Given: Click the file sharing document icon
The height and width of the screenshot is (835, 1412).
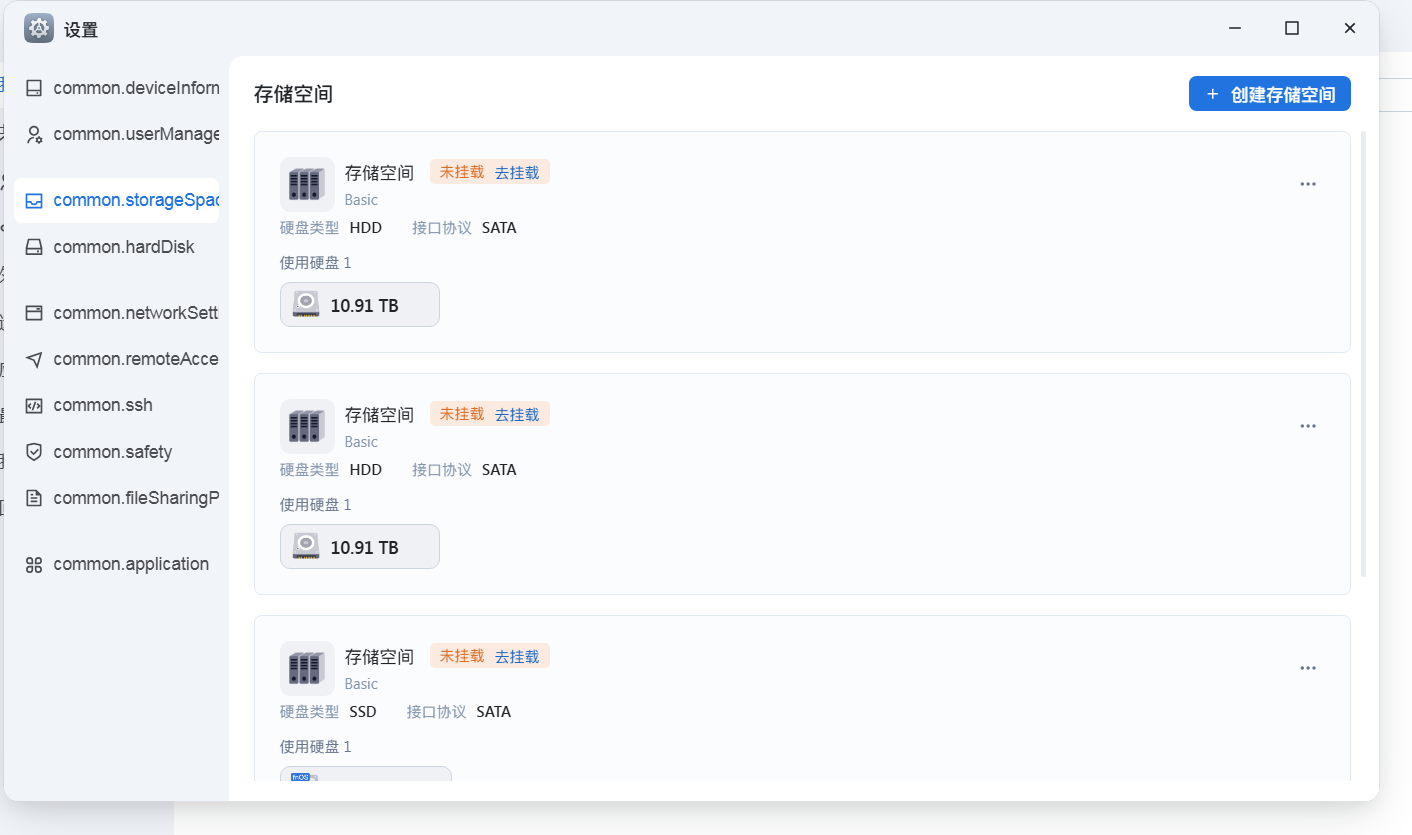Looking at the screenshot, I should 34,498.
